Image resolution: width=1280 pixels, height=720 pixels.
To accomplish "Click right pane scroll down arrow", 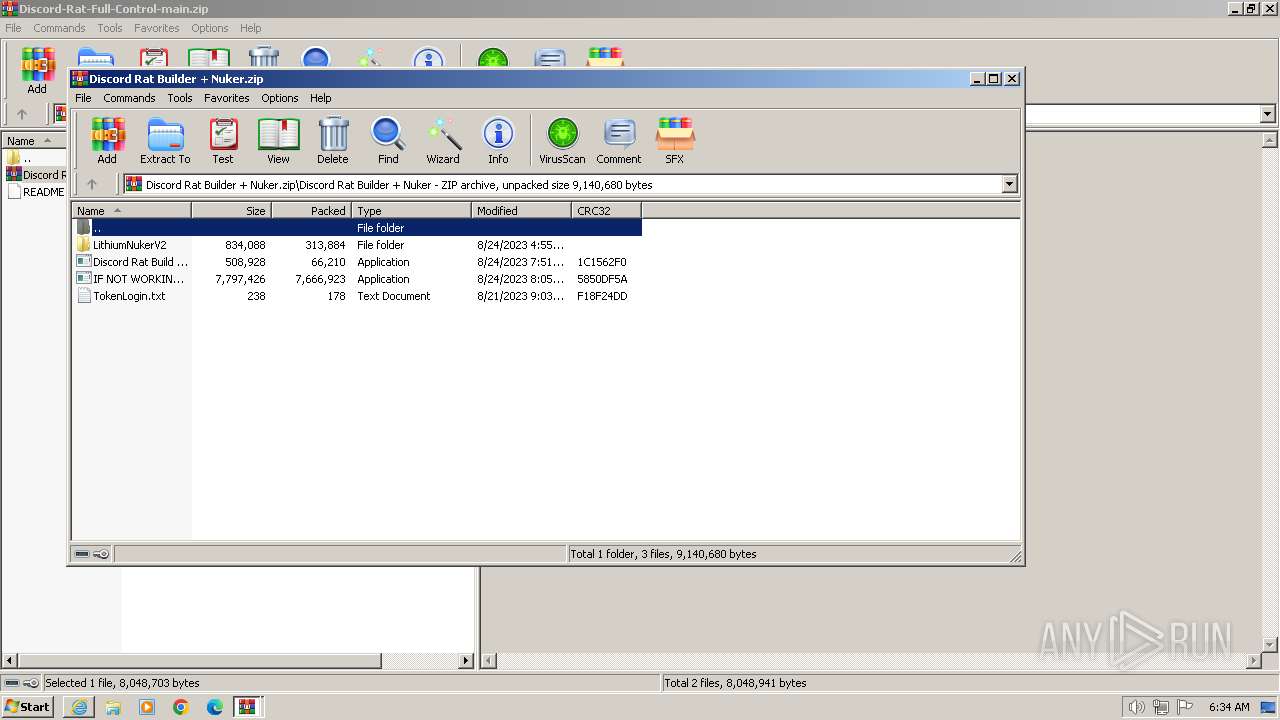I will (1270, 645).
